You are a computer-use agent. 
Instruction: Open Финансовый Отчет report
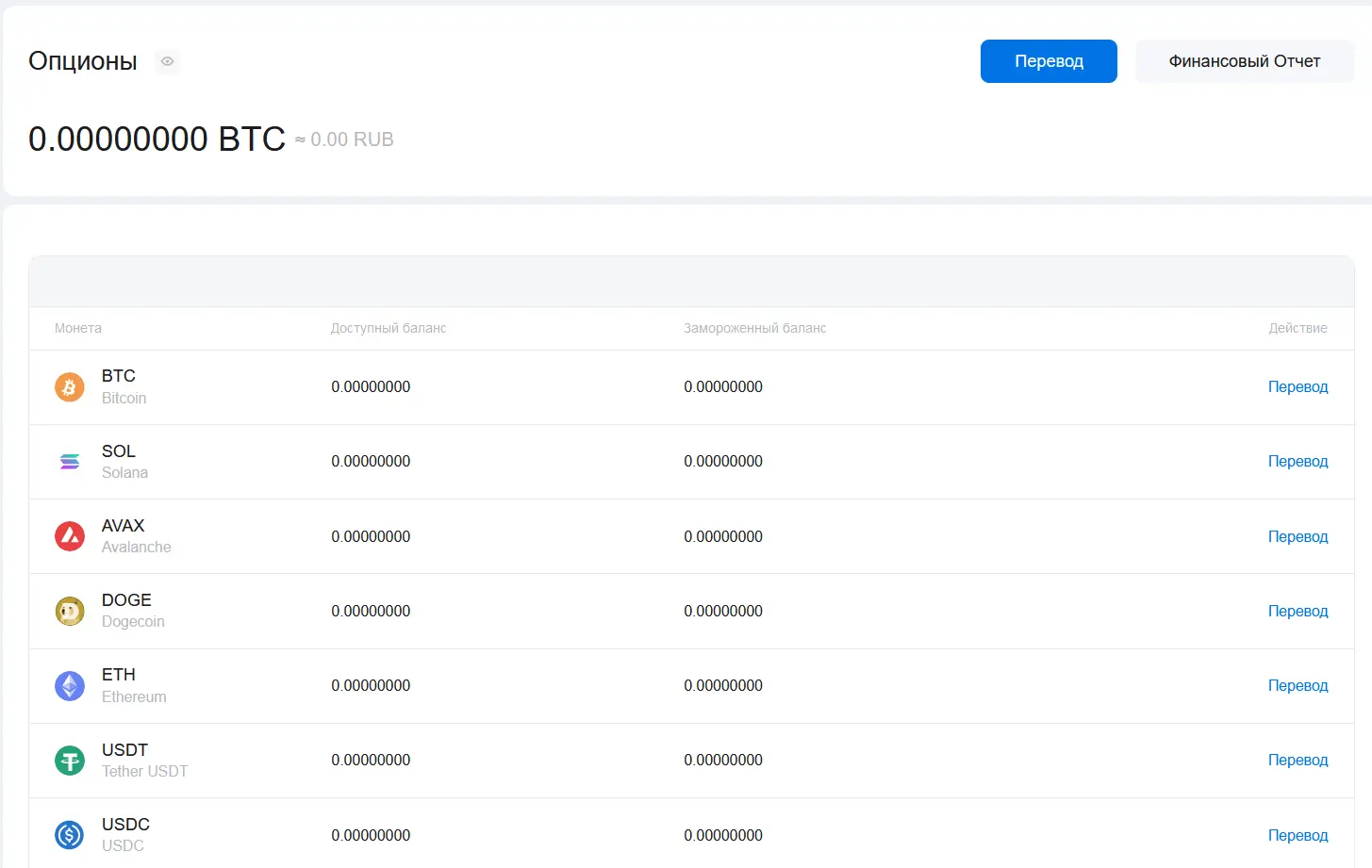[x=1244, y=61]
